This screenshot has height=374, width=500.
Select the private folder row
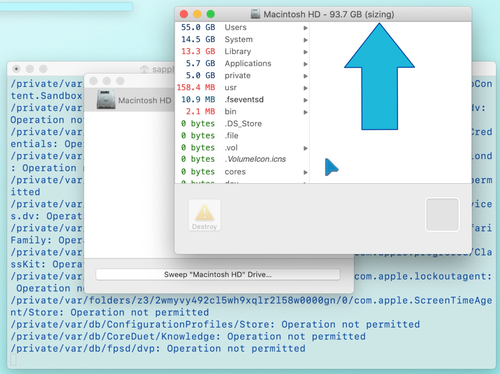pos(242,76)
